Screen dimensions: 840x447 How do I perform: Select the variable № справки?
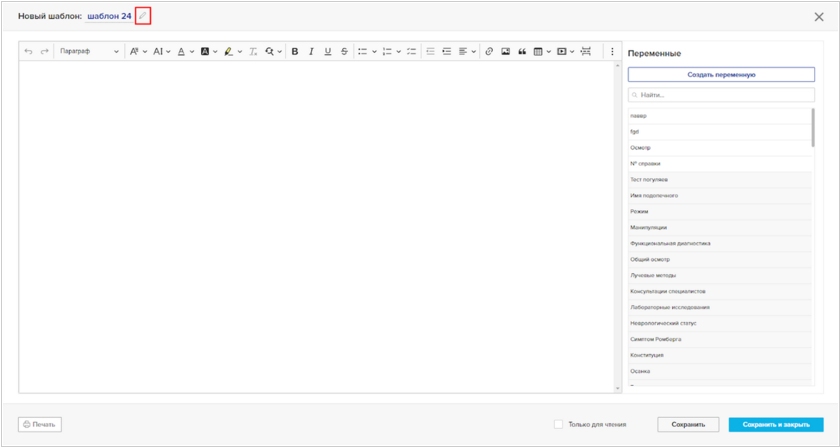click(x=720, y=164)
